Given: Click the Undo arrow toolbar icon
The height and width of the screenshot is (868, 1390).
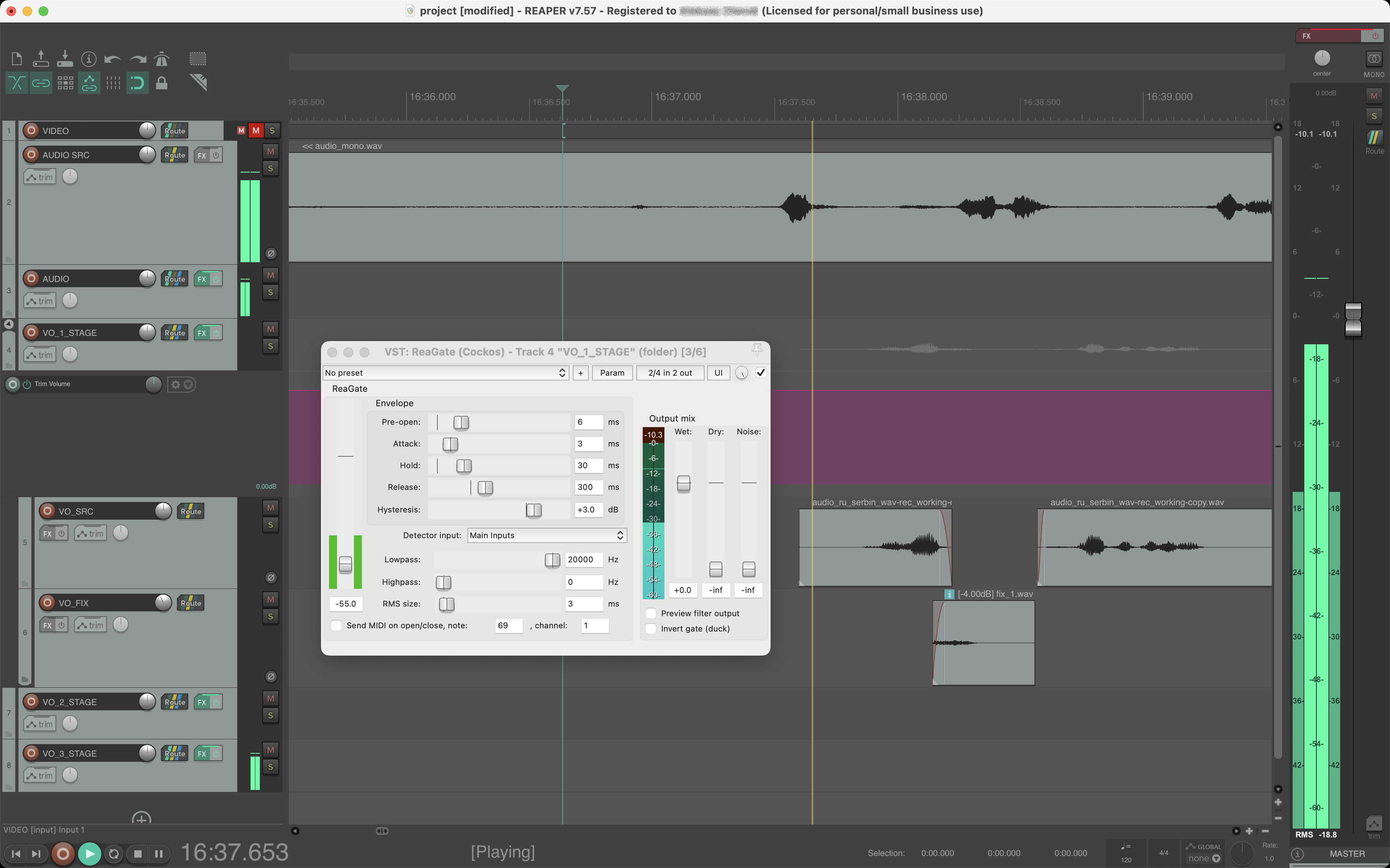Looking at the screenshot, I should [113, 59].
